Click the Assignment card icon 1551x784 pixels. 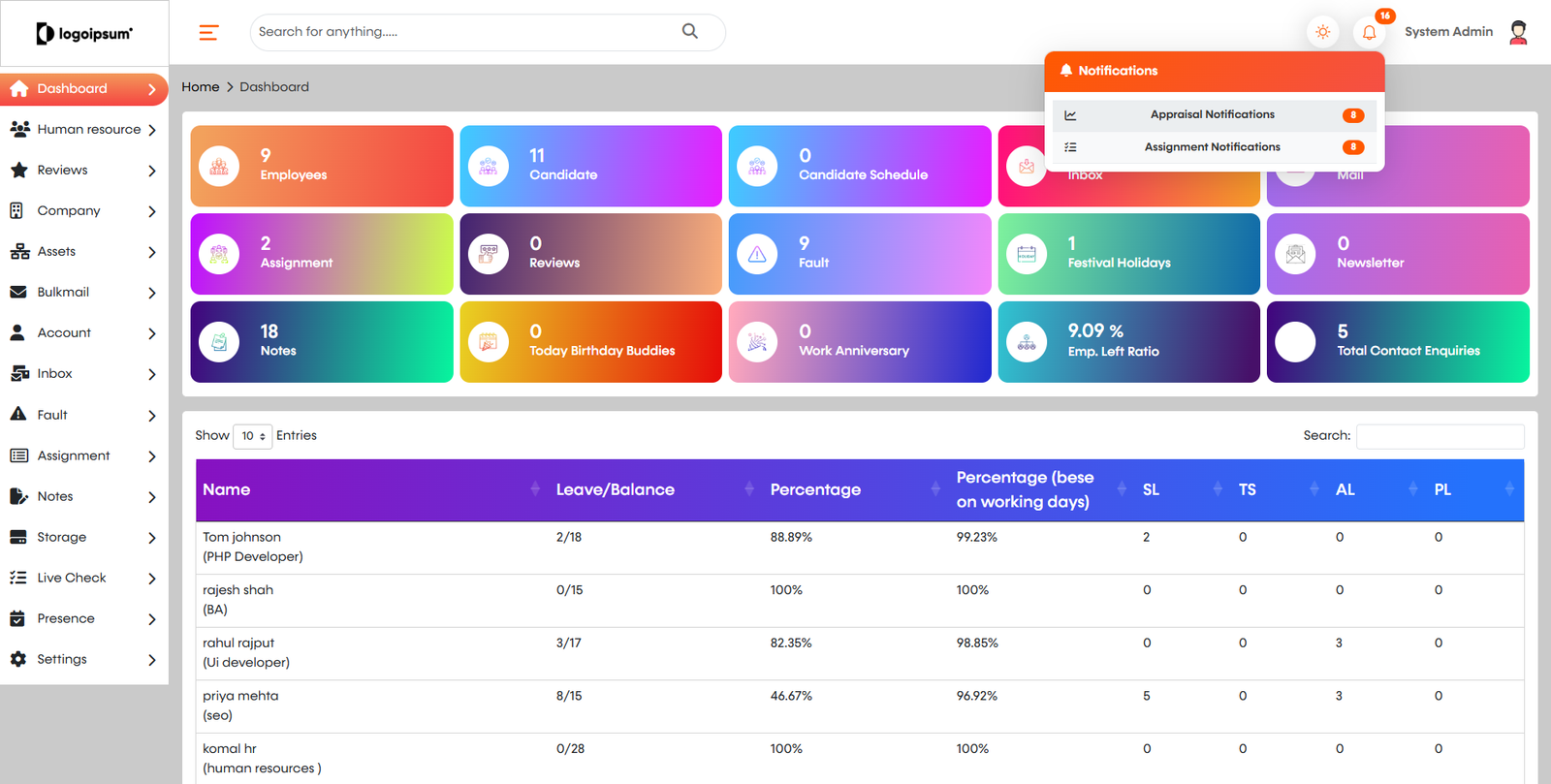tap(219, 254)
